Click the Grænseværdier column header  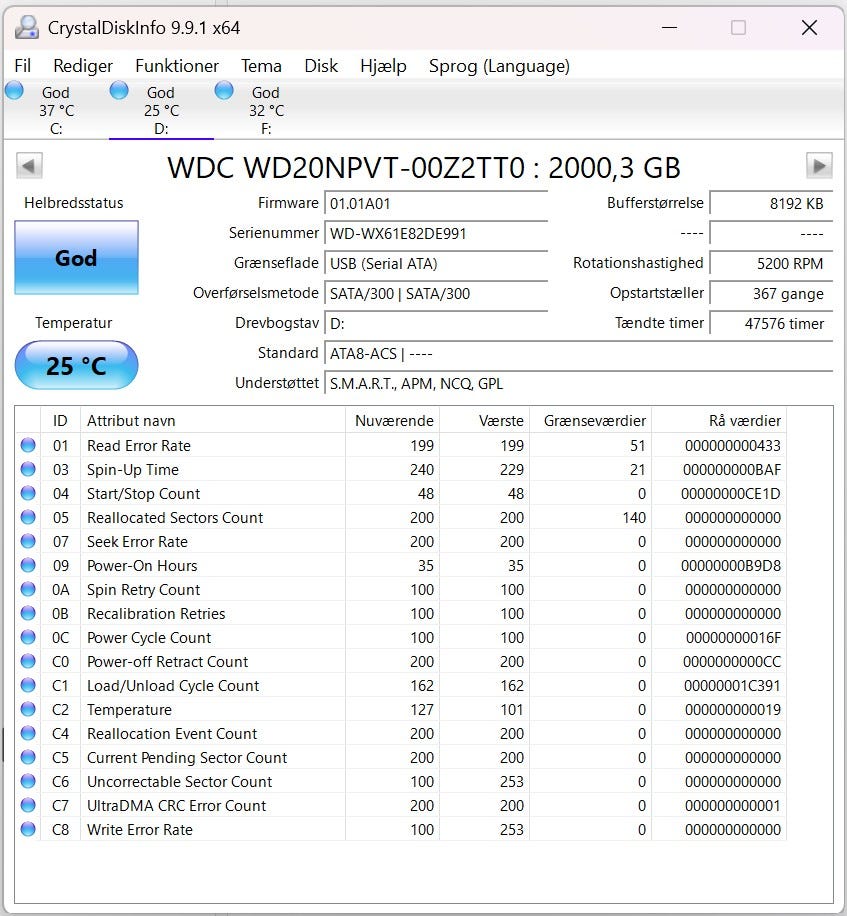591,421
